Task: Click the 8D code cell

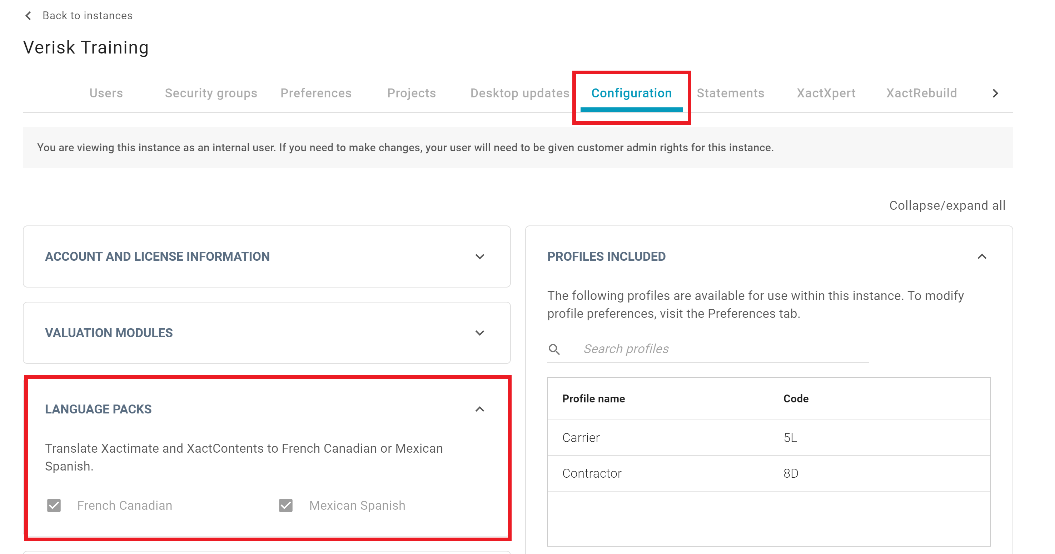Action: [791, 473]
